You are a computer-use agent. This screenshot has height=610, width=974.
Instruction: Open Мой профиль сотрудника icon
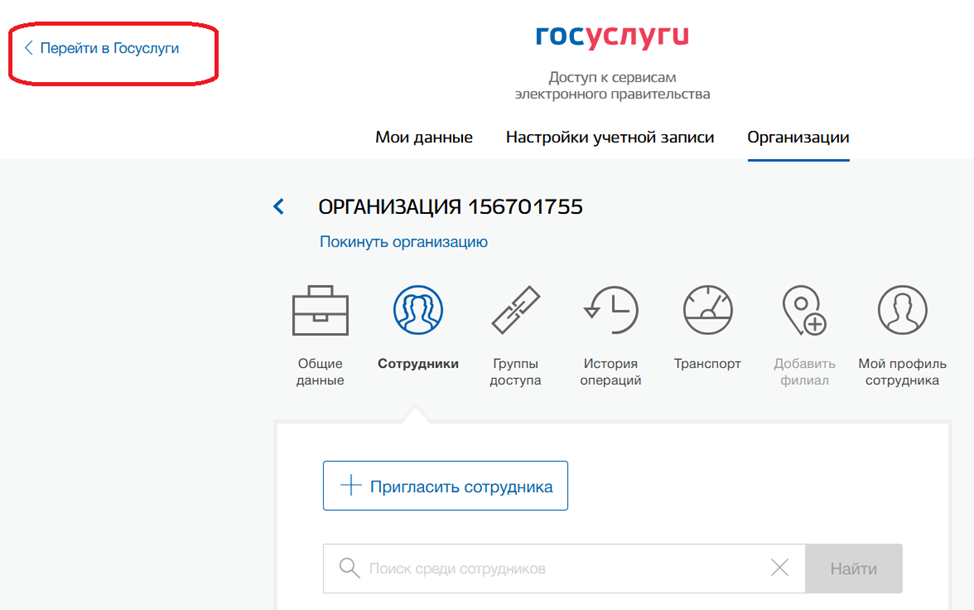(901, 311)
